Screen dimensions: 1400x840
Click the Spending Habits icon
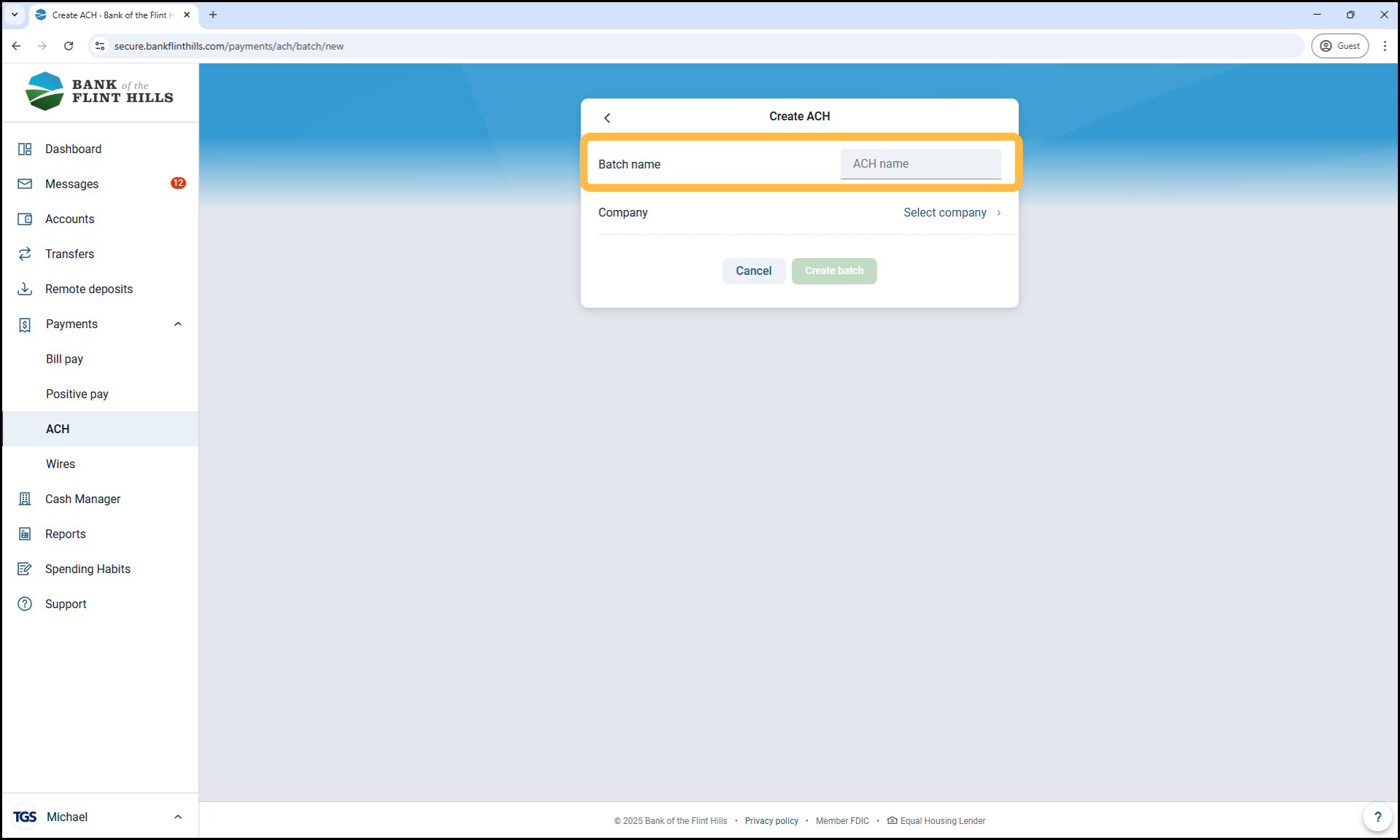pos(25,569)
